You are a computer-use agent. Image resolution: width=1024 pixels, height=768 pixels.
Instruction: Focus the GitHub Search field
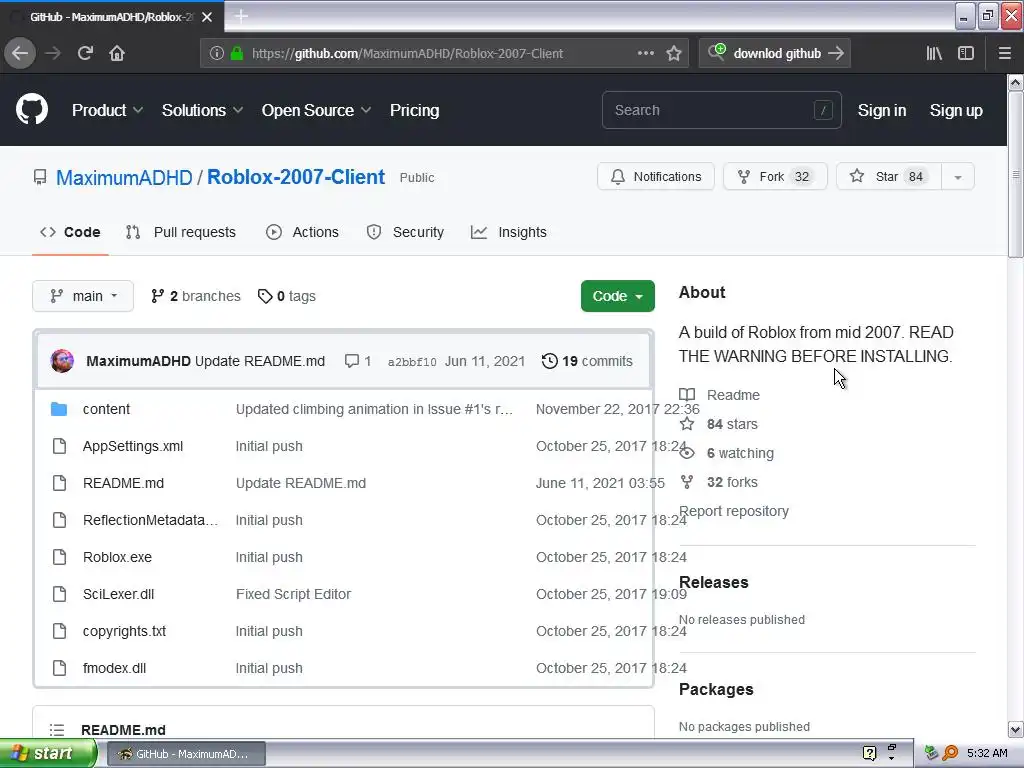(721, 110)
